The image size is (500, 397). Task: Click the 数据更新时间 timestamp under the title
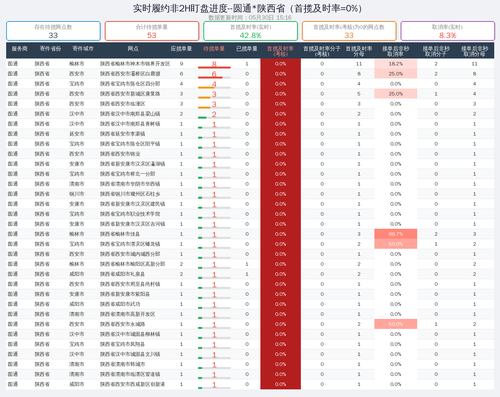tap(250, 17)
